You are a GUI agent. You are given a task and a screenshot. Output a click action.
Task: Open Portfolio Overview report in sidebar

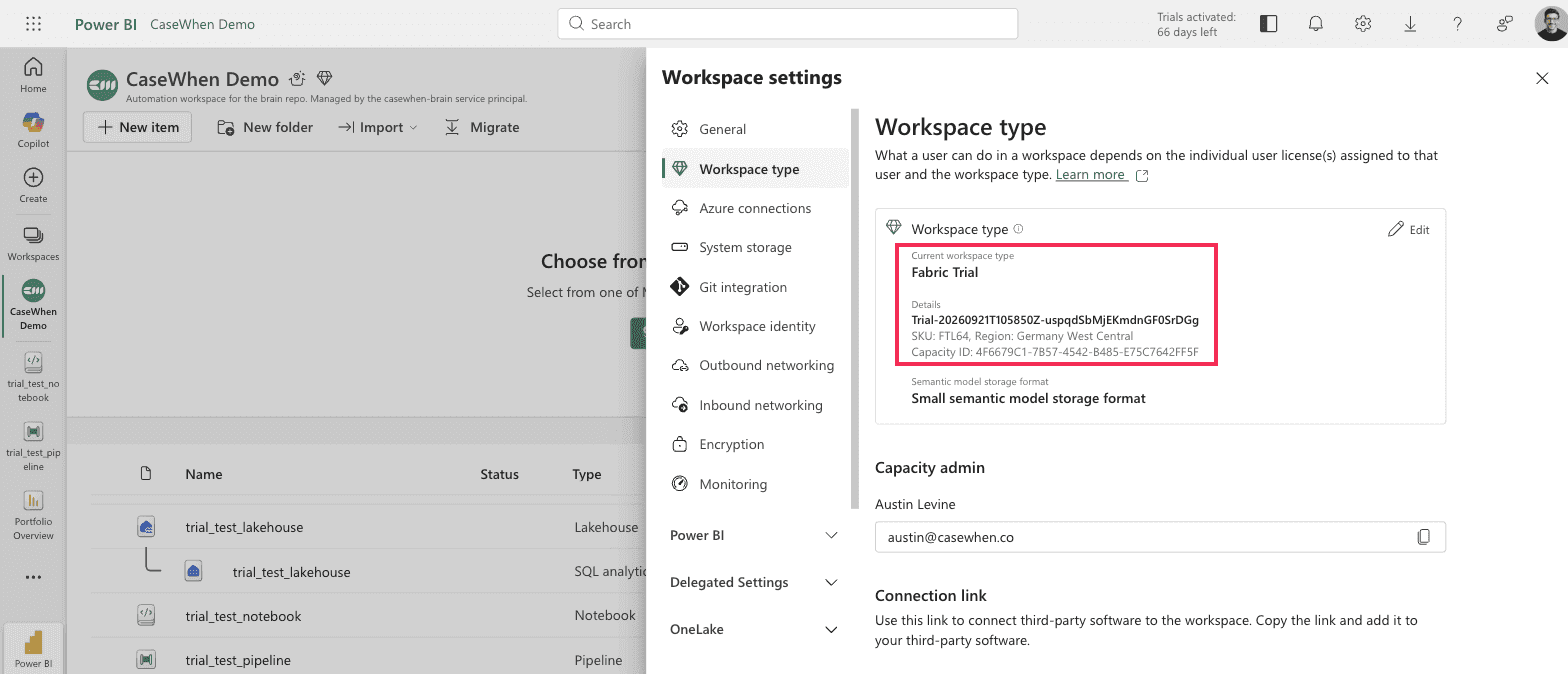pos(33,515)
